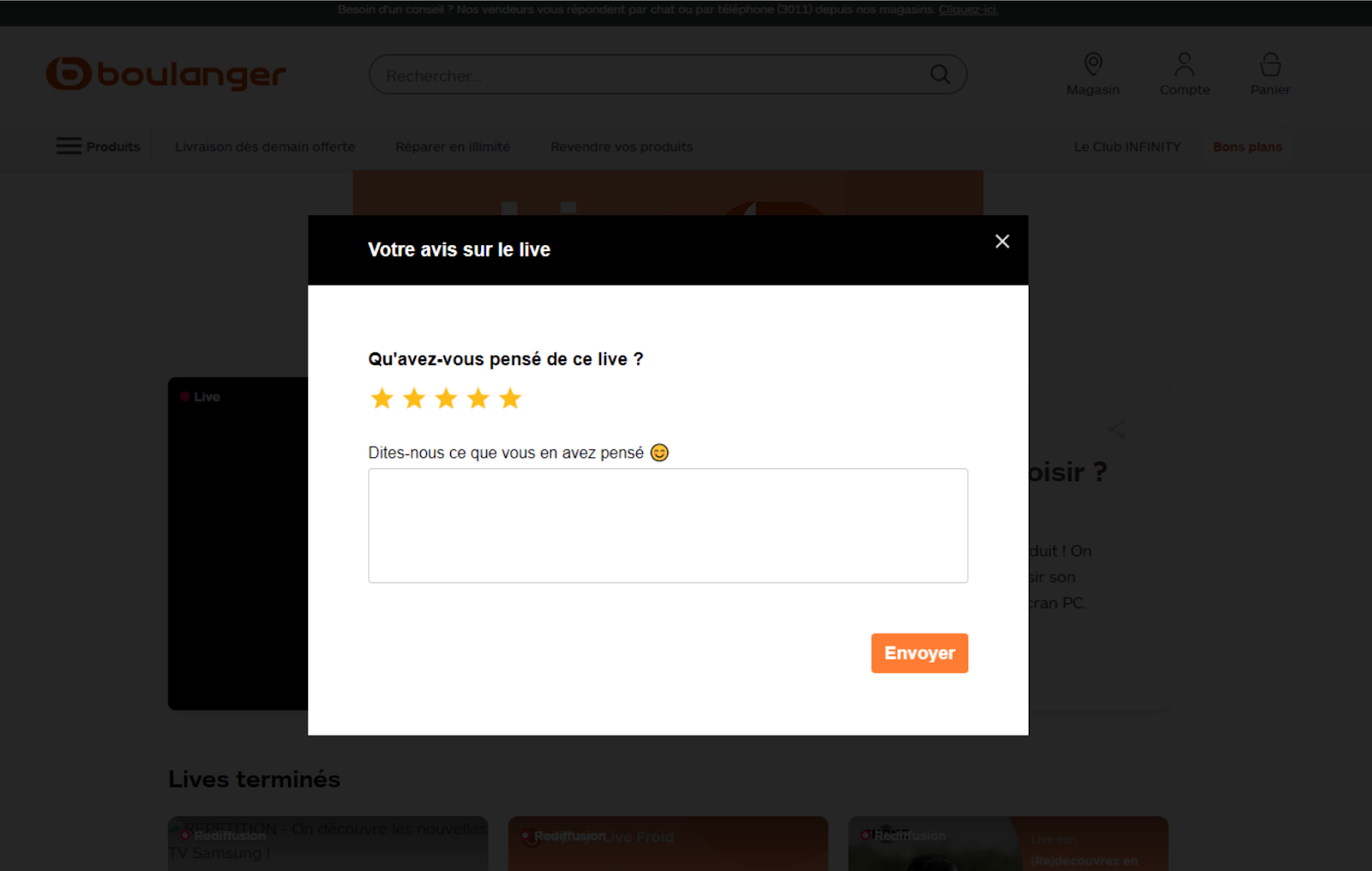Image resolution: width=1372 pixels, height=871 pixels.
Task: Close the 'Votre avis sur le live' dialog
Action: [1002, 242]
